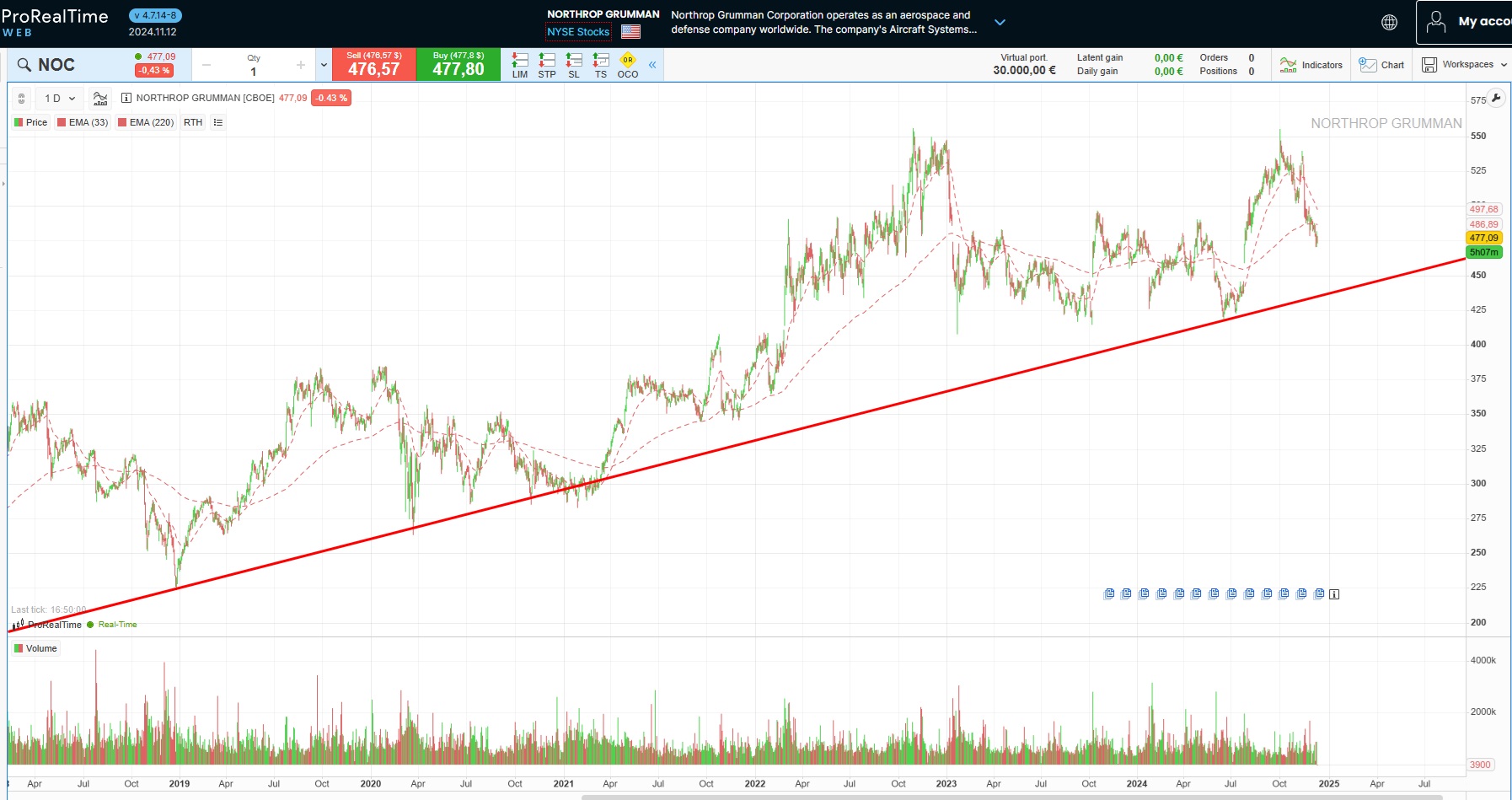Click the TS trailing stop icon

(x=601, y=62)
